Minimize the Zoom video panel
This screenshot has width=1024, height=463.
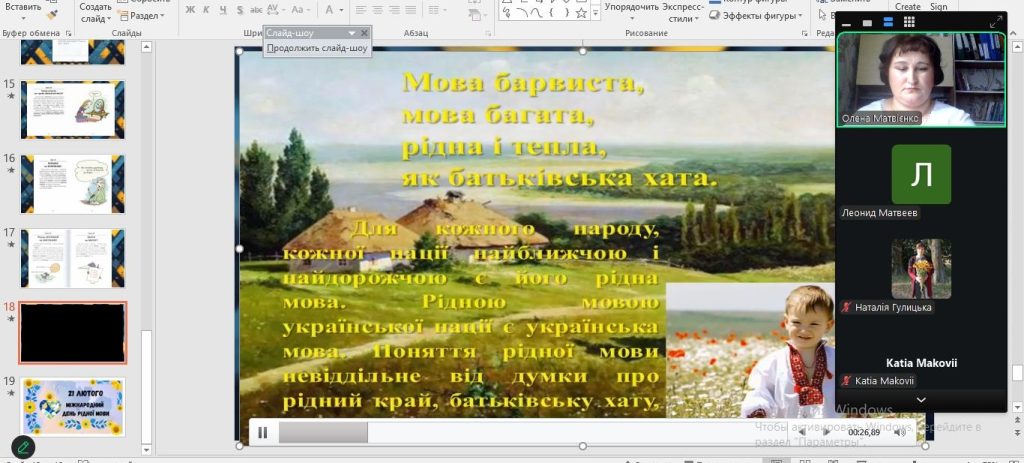click(846, 24)
